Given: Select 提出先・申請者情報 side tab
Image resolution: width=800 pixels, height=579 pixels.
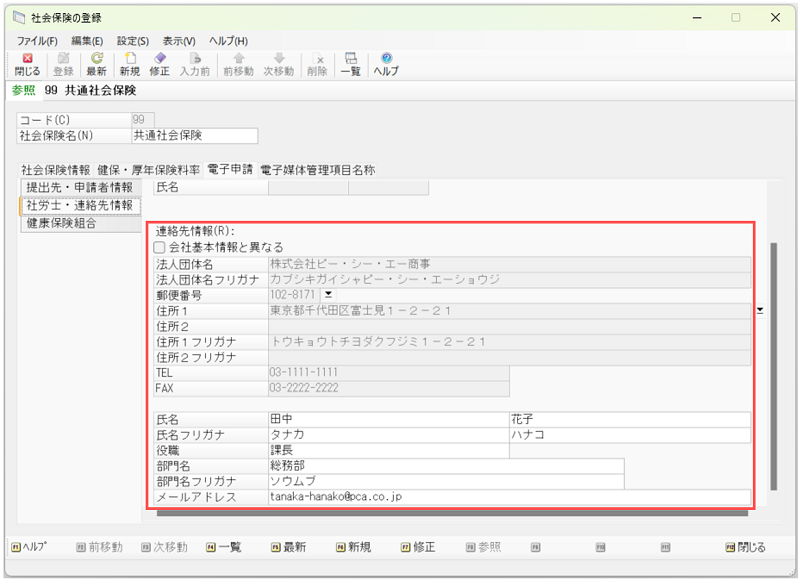Looking at the screenshot, I should tap(80, 187).
